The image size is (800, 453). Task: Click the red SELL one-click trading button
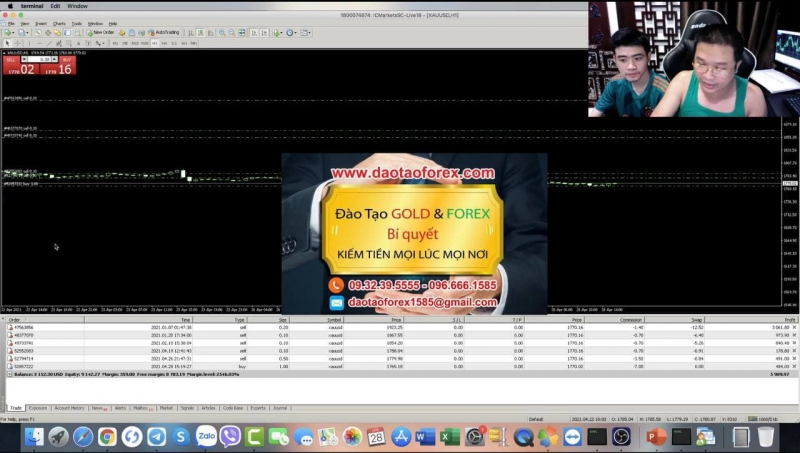[x=20, y=66]
